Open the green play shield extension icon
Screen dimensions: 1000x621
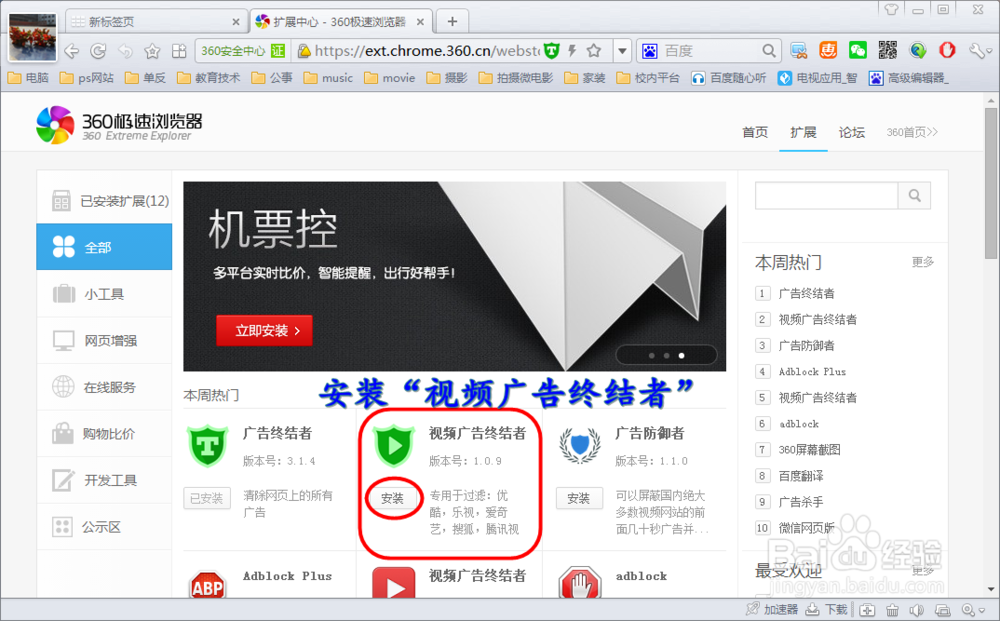[393, 446]
